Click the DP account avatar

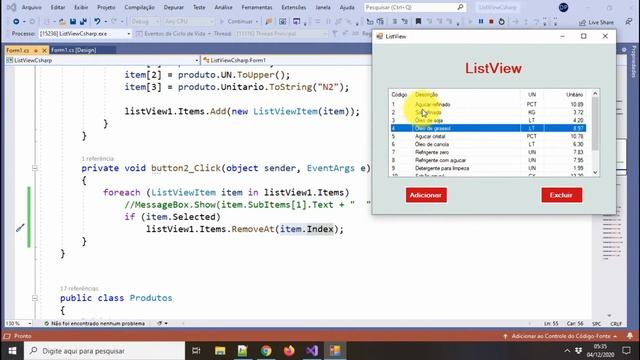pos(563,7)
